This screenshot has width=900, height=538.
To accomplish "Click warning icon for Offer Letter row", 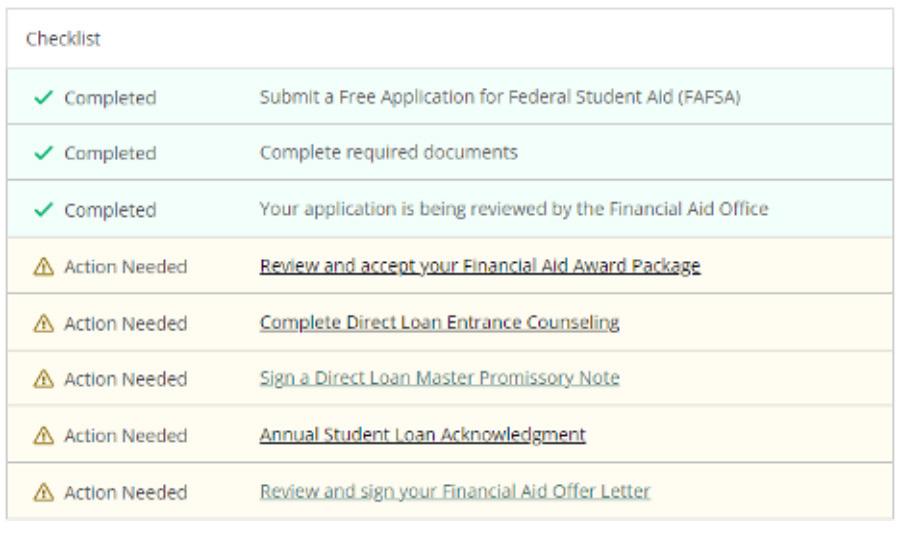I will click(x=43, y=492).
